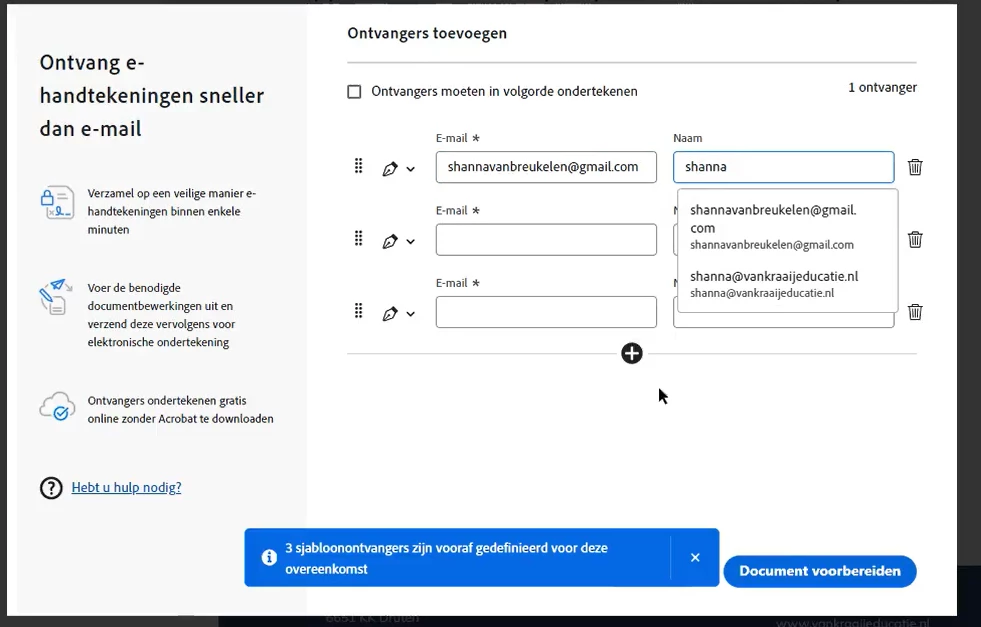Click '3 sjabloonontvangers zijn vooraf gedefinieerd' message text

coord(446,558)
